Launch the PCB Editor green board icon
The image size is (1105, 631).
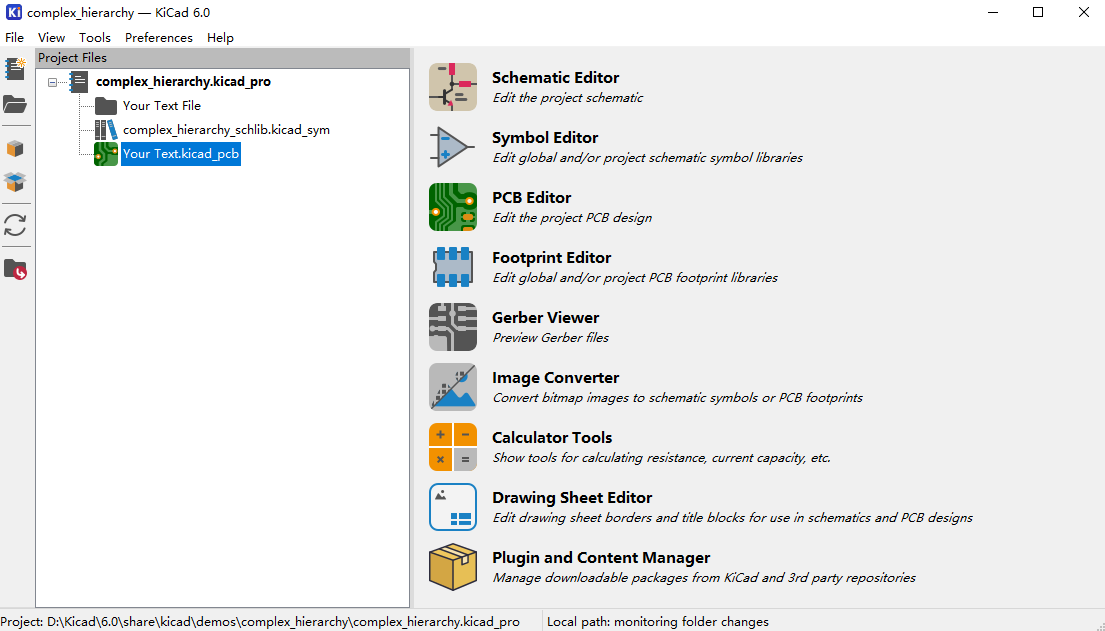[x=452, y=207]
